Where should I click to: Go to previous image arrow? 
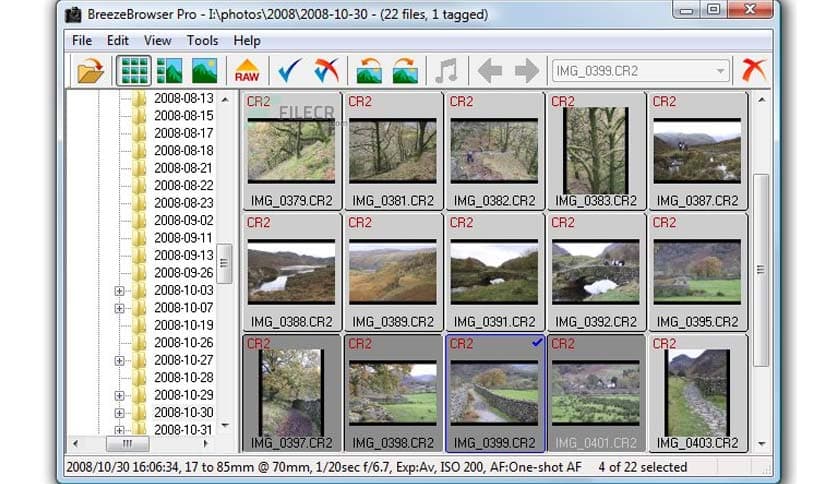(489, 70)
